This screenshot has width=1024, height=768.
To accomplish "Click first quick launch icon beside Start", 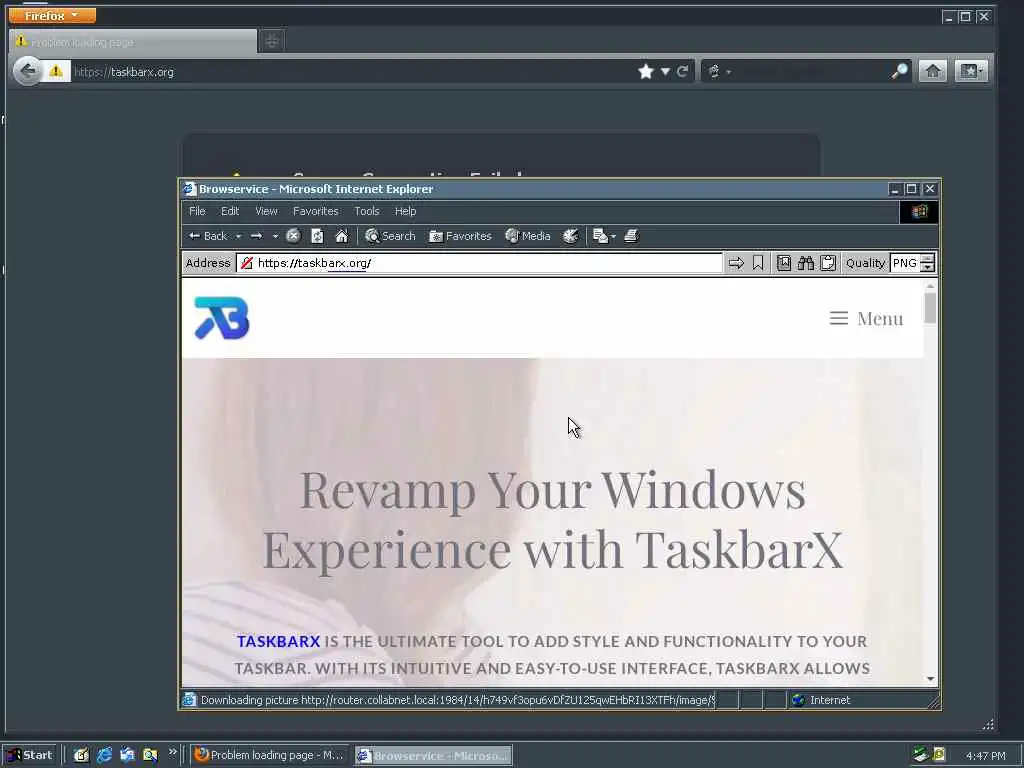I will point(81,755).
